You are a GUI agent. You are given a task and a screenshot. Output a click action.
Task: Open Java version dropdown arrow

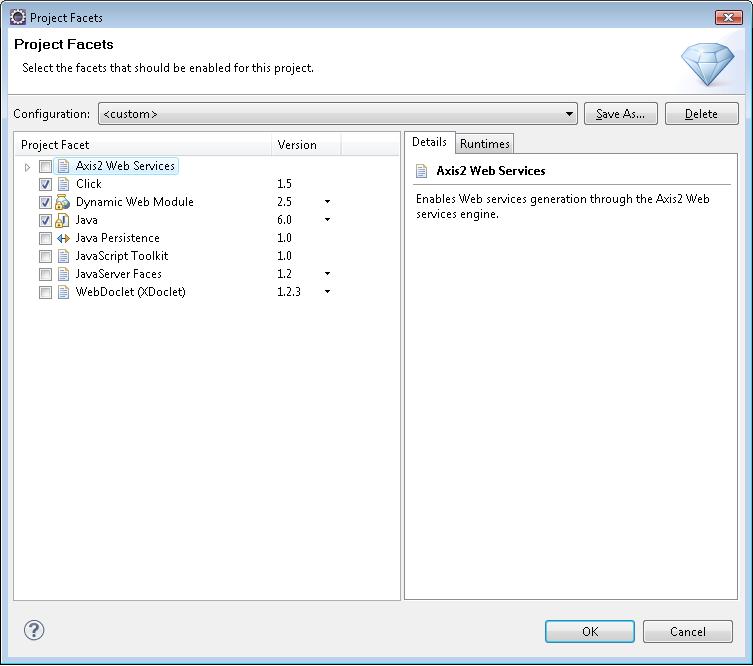pyautogui.click(x=328, y=219)
